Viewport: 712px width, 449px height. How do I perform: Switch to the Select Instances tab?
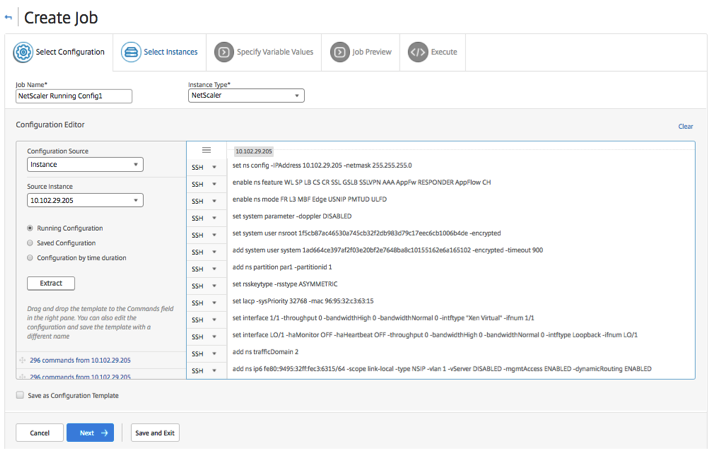coord(159,52)
